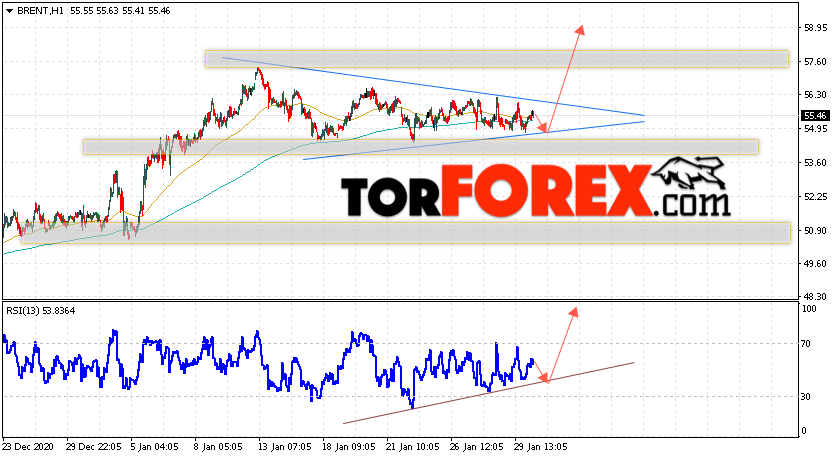
Task: Select the RSI scale value 30
Action: coord(807,397)
